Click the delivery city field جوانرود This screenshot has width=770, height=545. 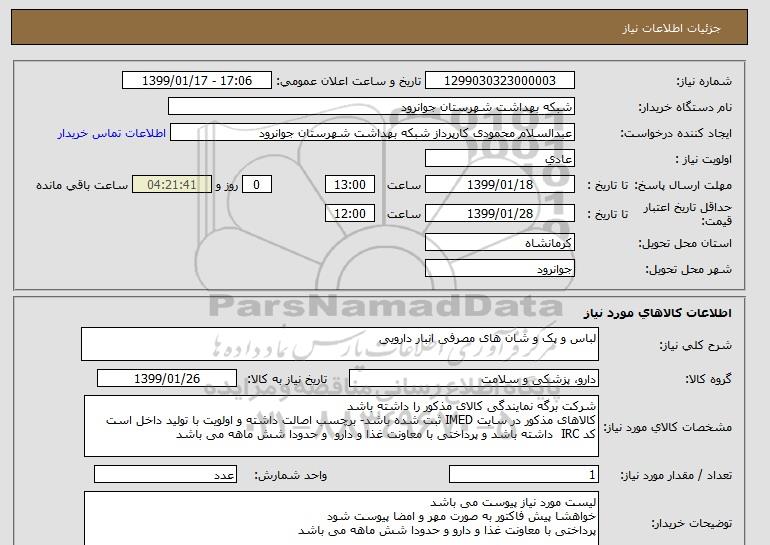[499, 269]
